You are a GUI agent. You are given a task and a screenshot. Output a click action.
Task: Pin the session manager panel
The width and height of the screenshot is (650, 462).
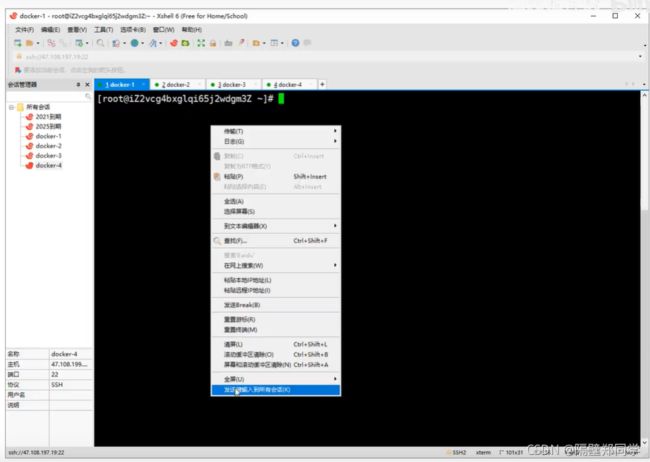tap(76, 85)
